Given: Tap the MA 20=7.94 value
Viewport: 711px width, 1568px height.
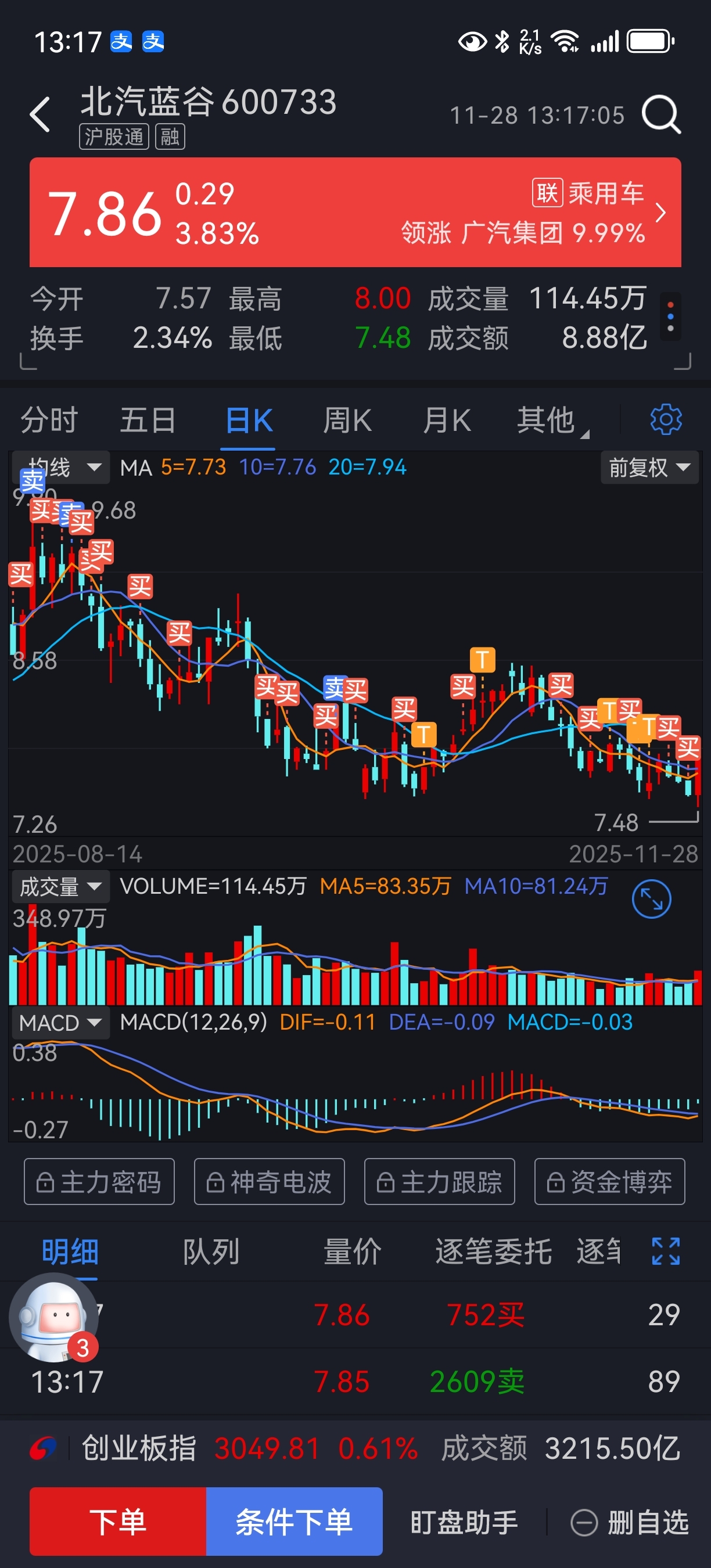Looking at the screenshot, I should (367, 467).
